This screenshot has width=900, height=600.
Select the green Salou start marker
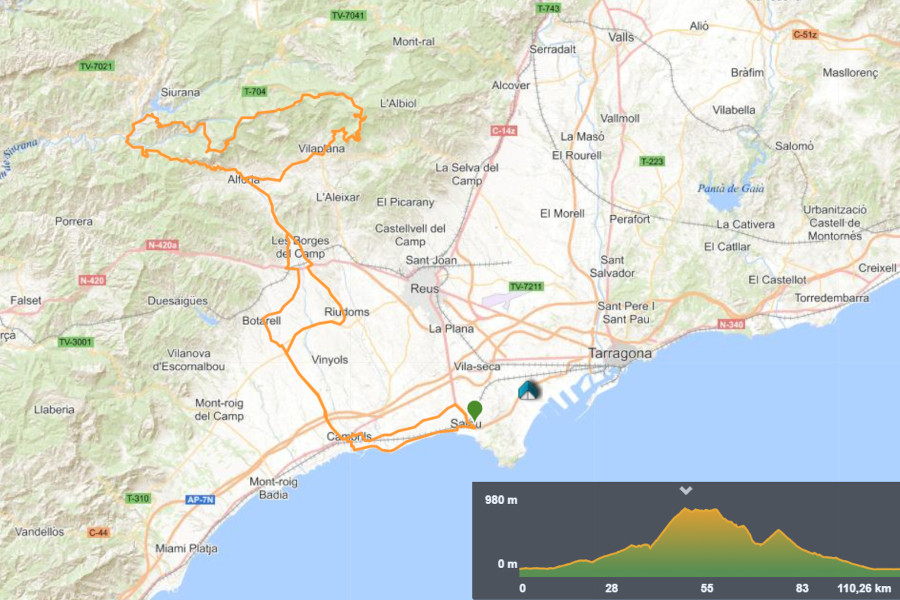pyautogui.click(x=472, y=410)
